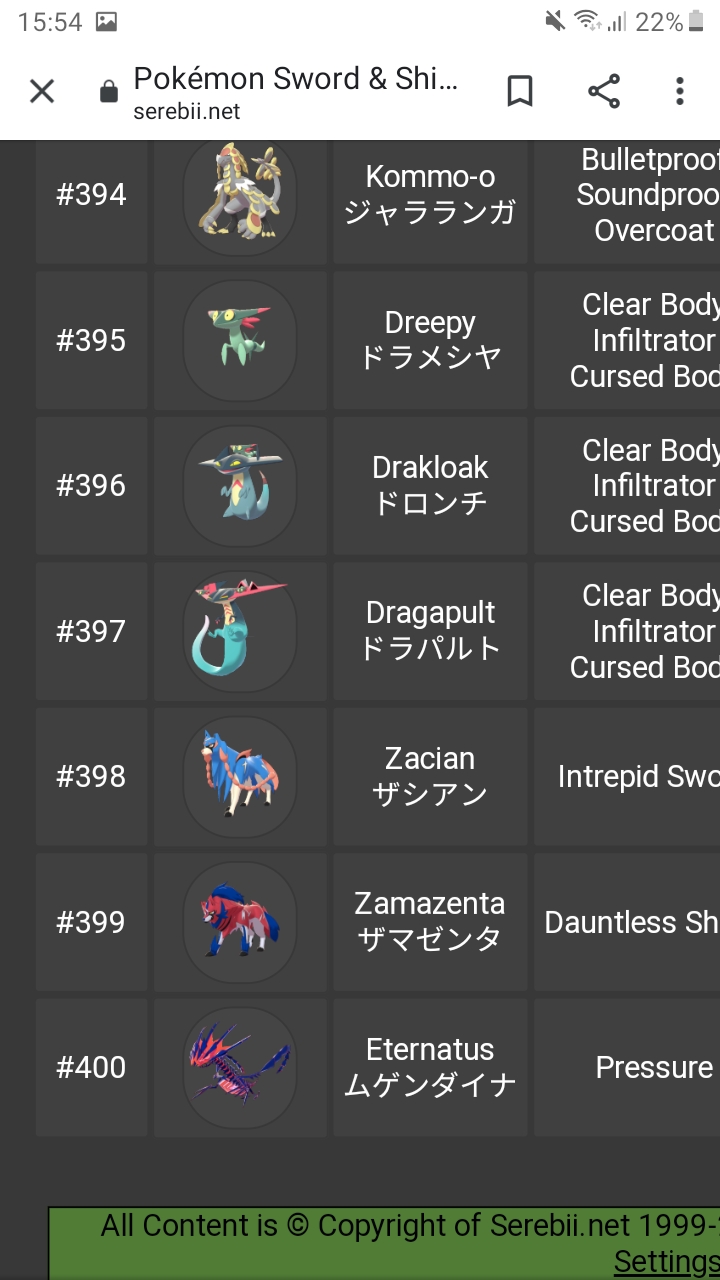Tap the Kommo-o sprite image
The image size is (720, 1280).
(x=240, y=194)
